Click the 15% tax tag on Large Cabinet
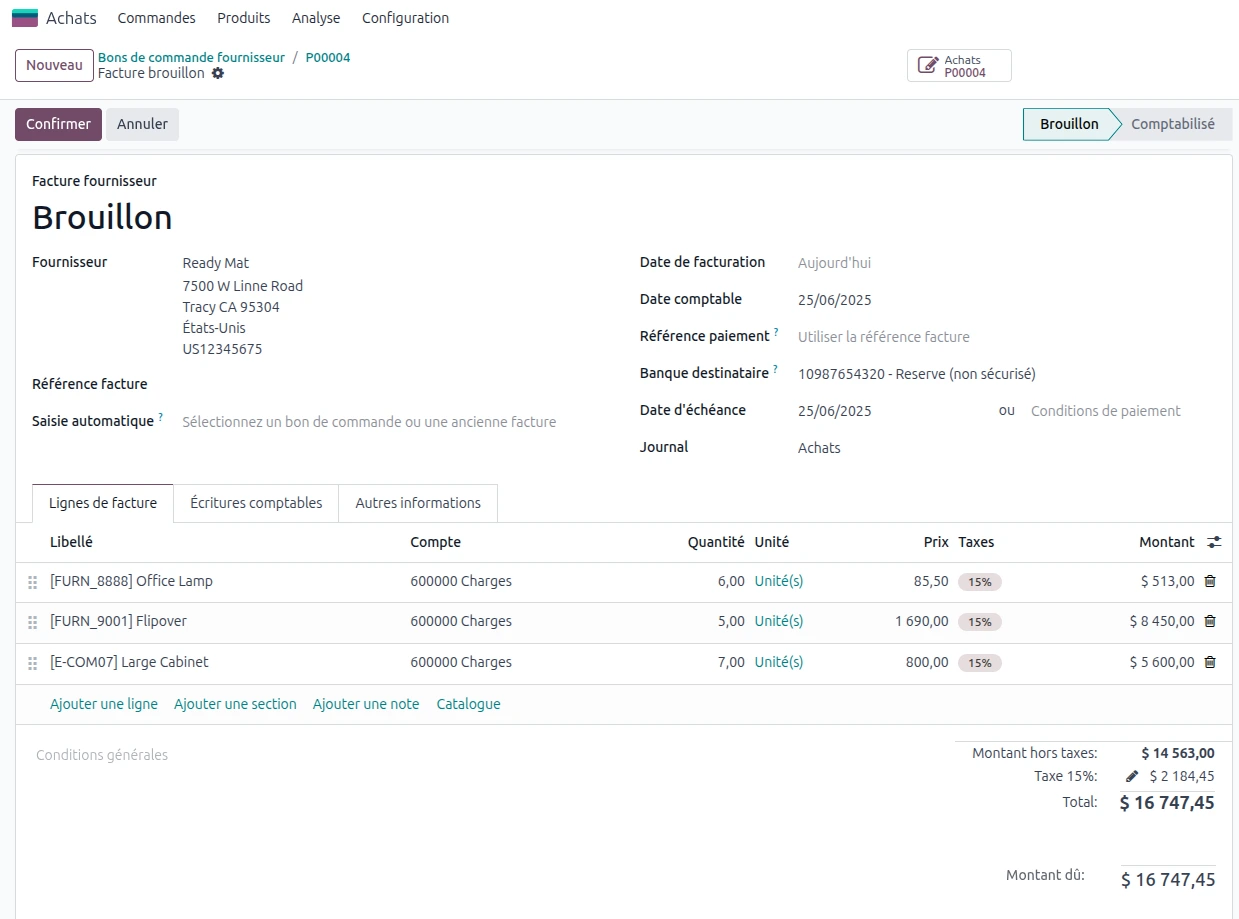Viewport: 1239px width, 919px height. pos(979,663)
